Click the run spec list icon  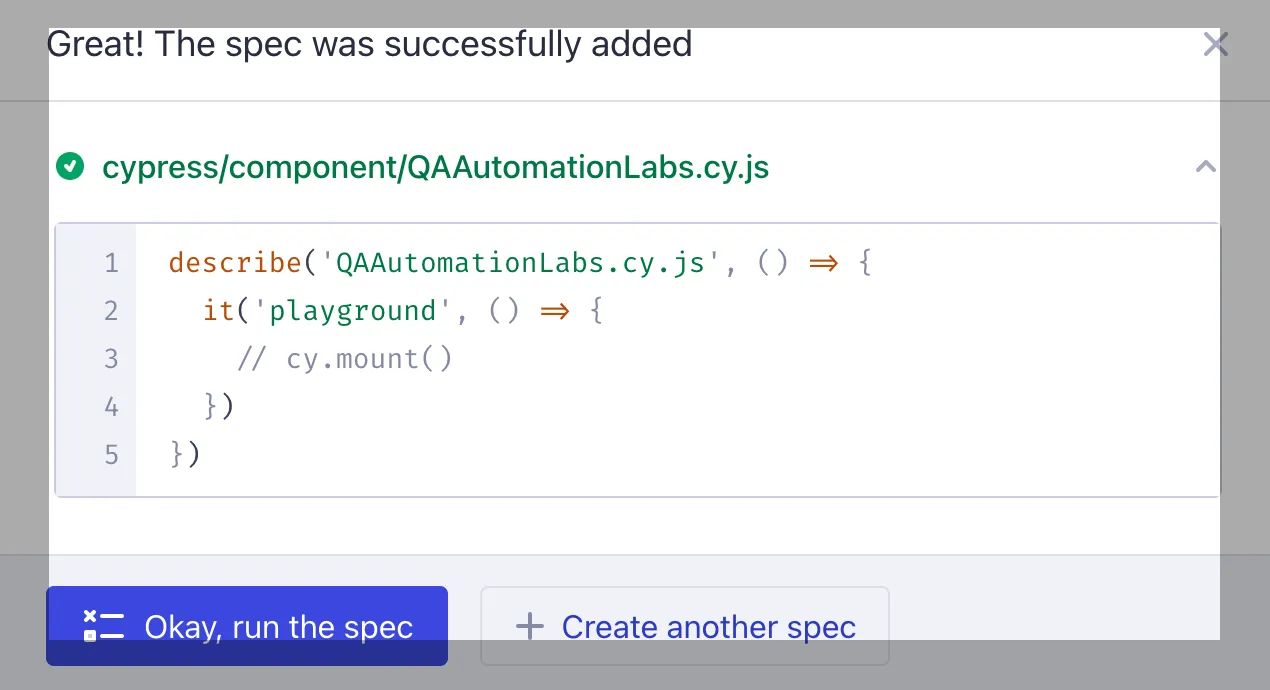104,626
